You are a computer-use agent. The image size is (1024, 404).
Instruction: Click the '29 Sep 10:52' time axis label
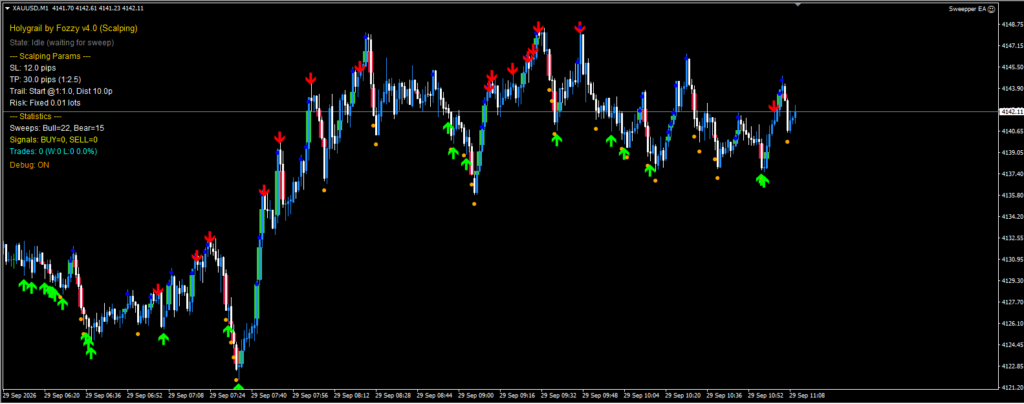coord(767,396)
